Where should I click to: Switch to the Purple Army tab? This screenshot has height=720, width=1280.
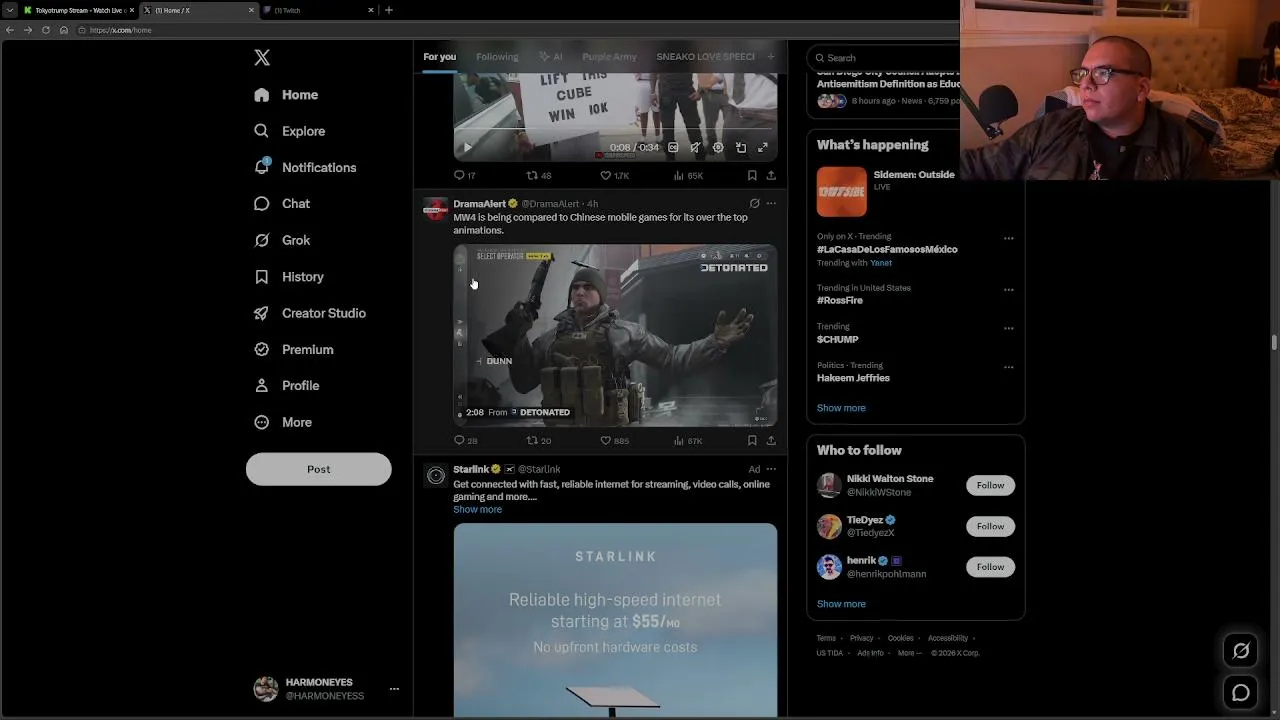click(609, 57)
